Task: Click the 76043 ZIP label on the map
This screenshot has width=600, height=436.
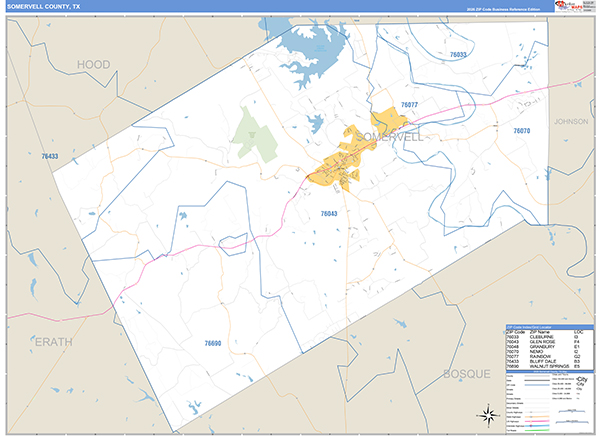Action: coord(329,214)
